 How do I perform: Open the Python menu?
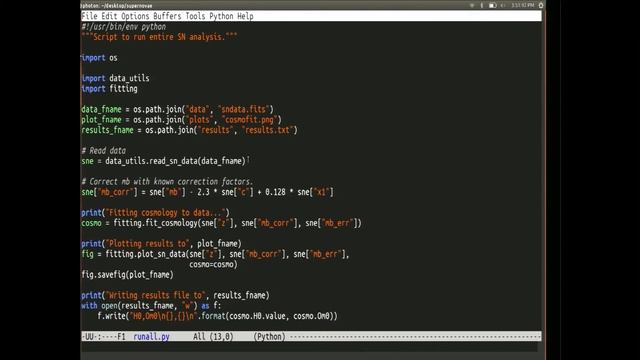[221, 16]
